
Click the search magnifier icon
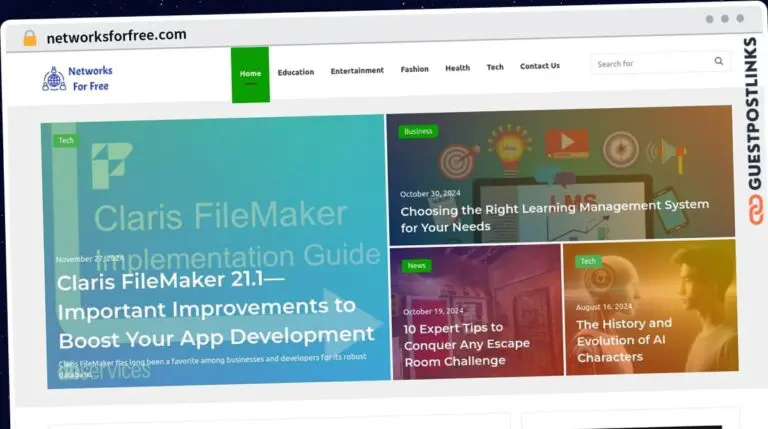[x=718, y=62]
